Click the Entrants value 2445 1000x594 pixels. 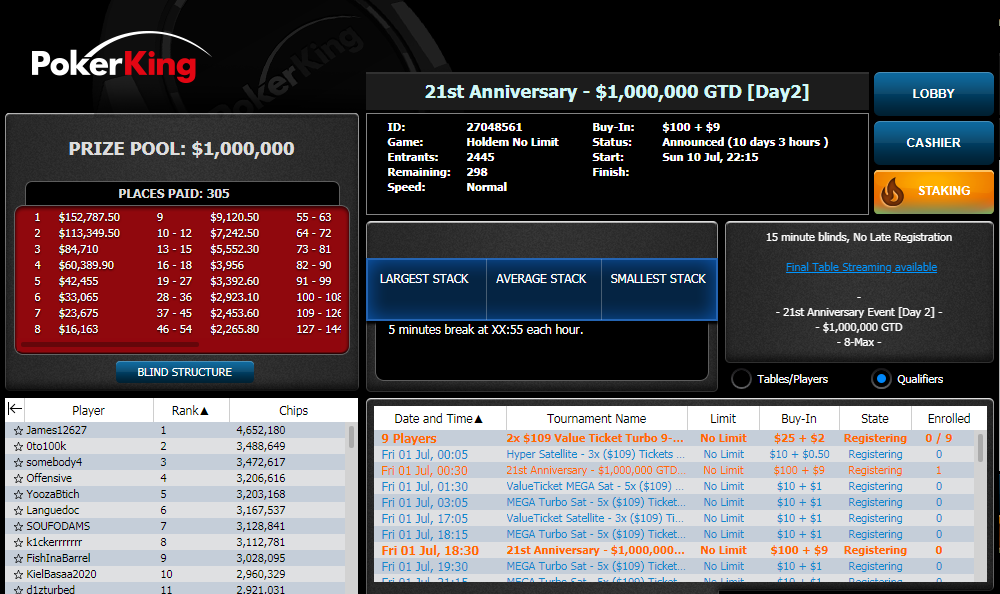(480, 157)
